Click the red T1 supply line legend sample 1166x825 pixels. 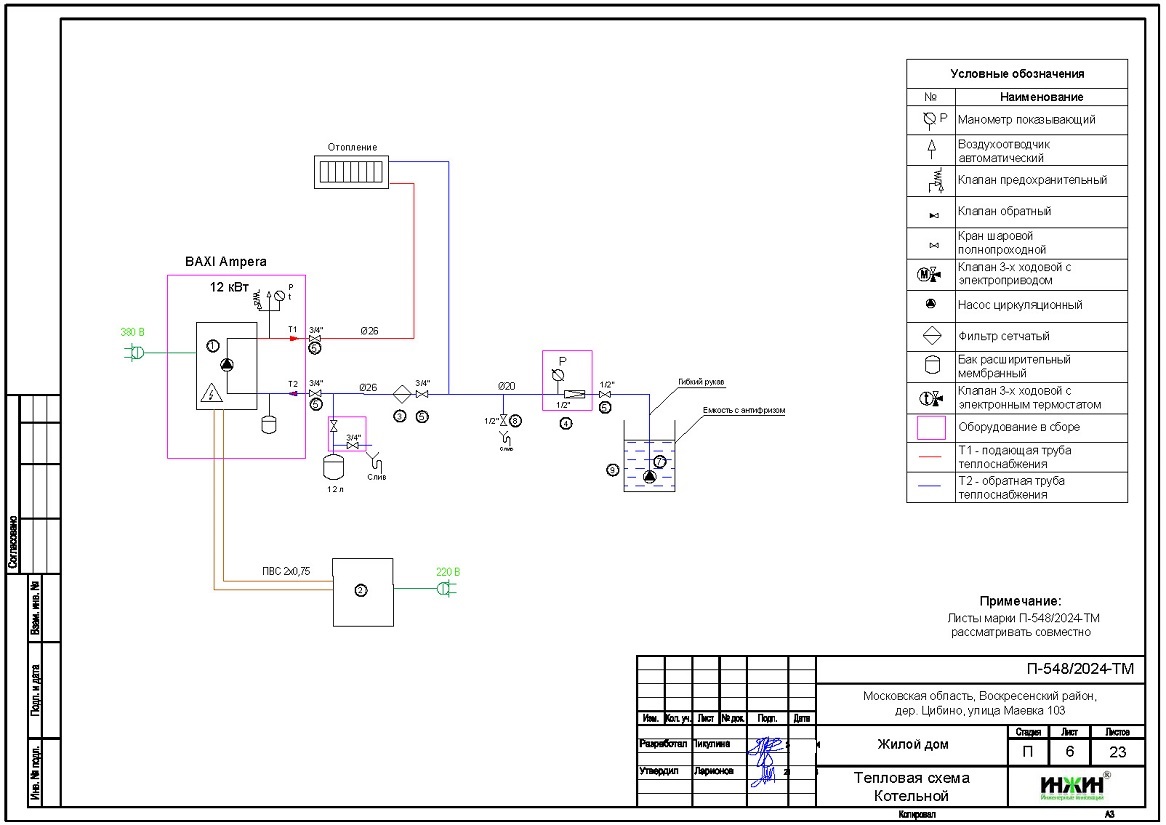931,456
